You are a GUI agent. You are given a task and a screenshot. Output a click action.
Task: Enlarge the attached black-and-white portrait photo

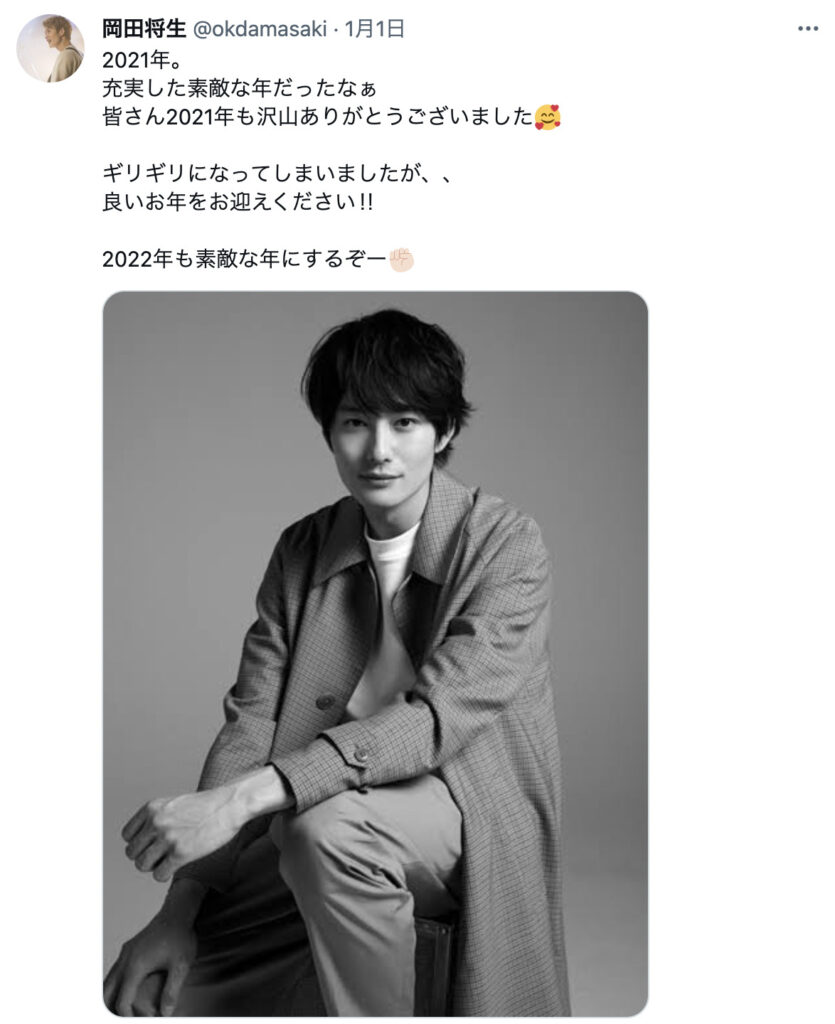click(375, 654)
